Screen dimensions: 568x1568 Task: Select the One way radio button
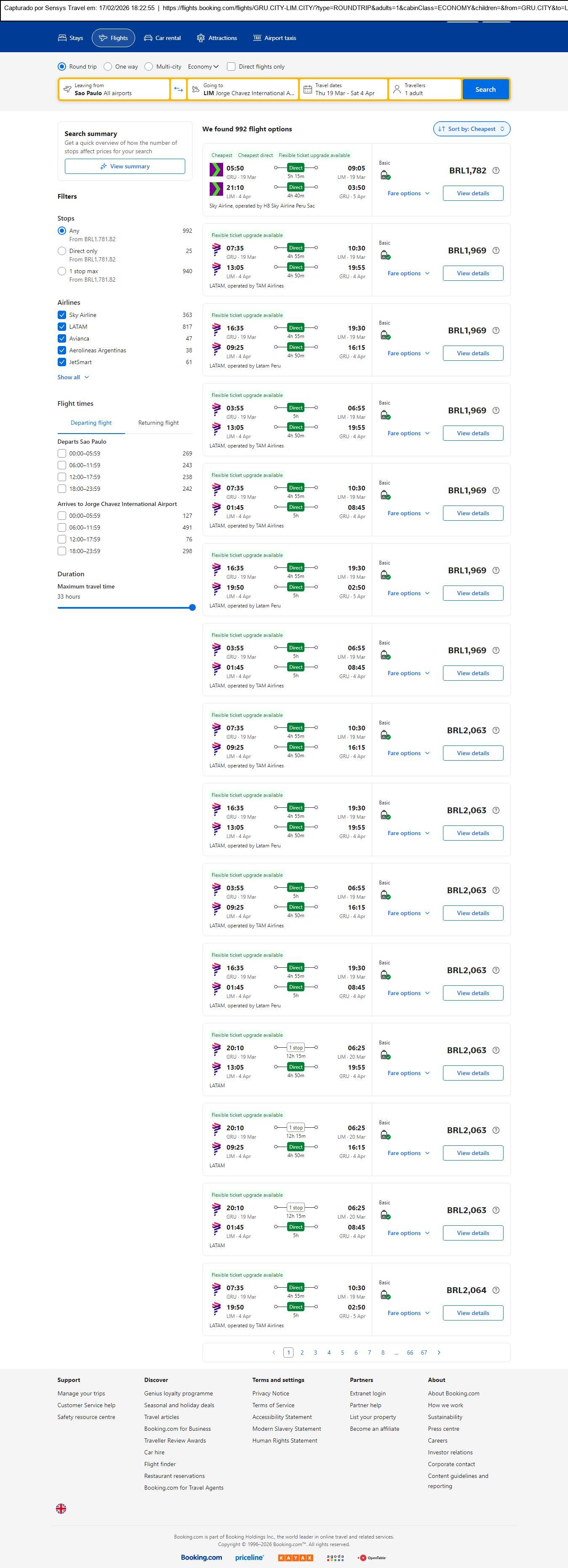108,67
